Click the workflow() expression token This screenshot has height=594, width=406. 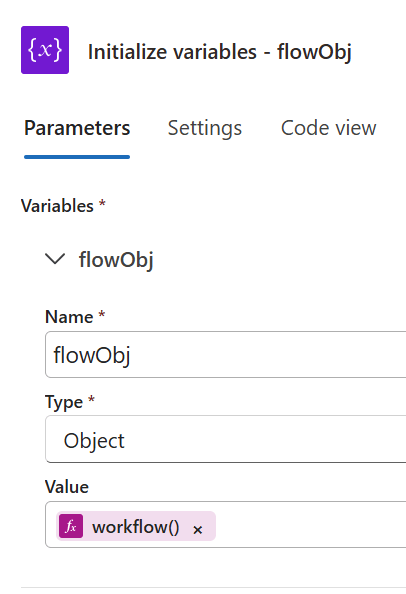tap(136, 526)
